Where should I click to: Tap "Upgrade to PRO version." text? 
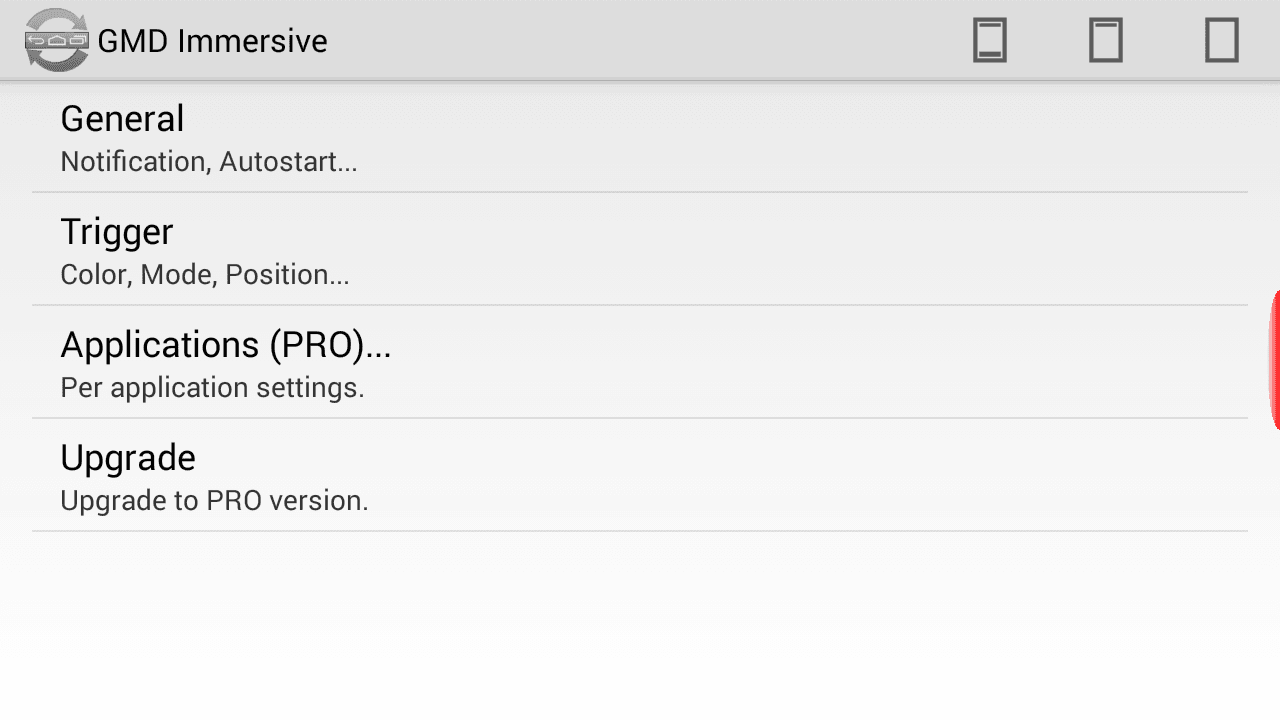[214, 501]
